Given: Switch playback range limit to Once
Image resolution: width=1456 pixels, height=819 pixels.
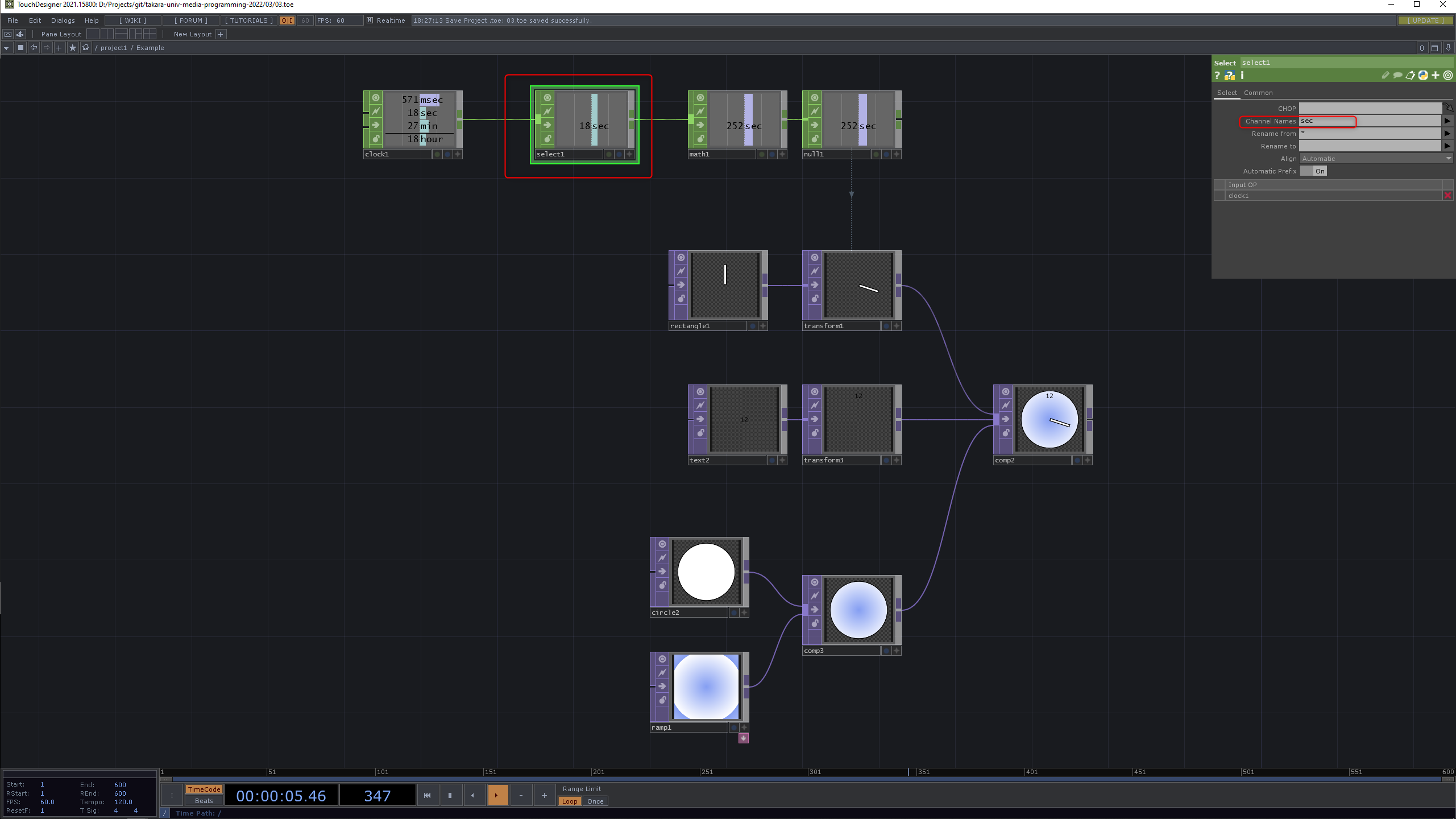Looking at the screenshot, I should point(595,801).
